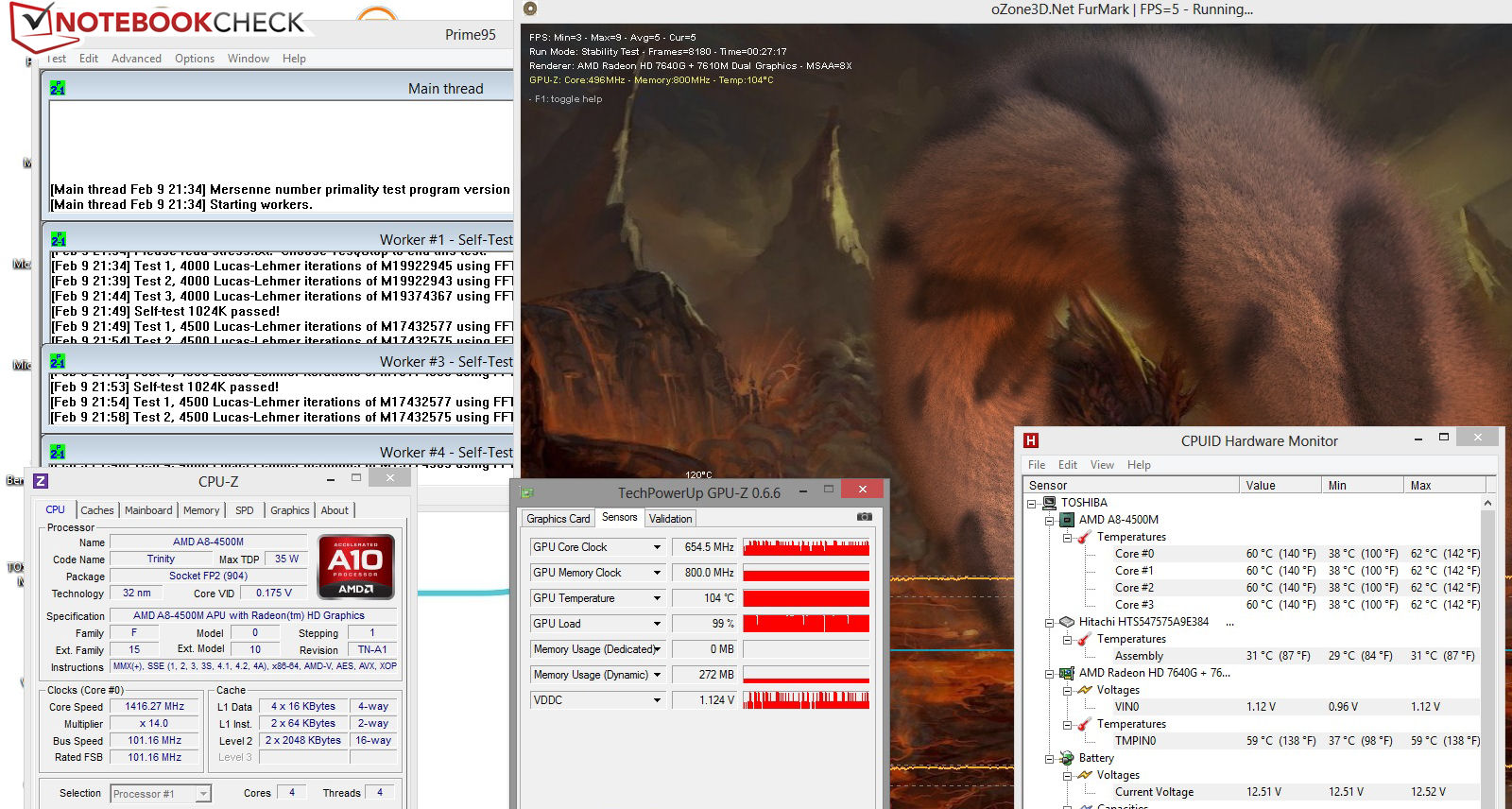
Task: Open the GPU Core Clock sensor dropdown
Action: (x=657, y=547)
